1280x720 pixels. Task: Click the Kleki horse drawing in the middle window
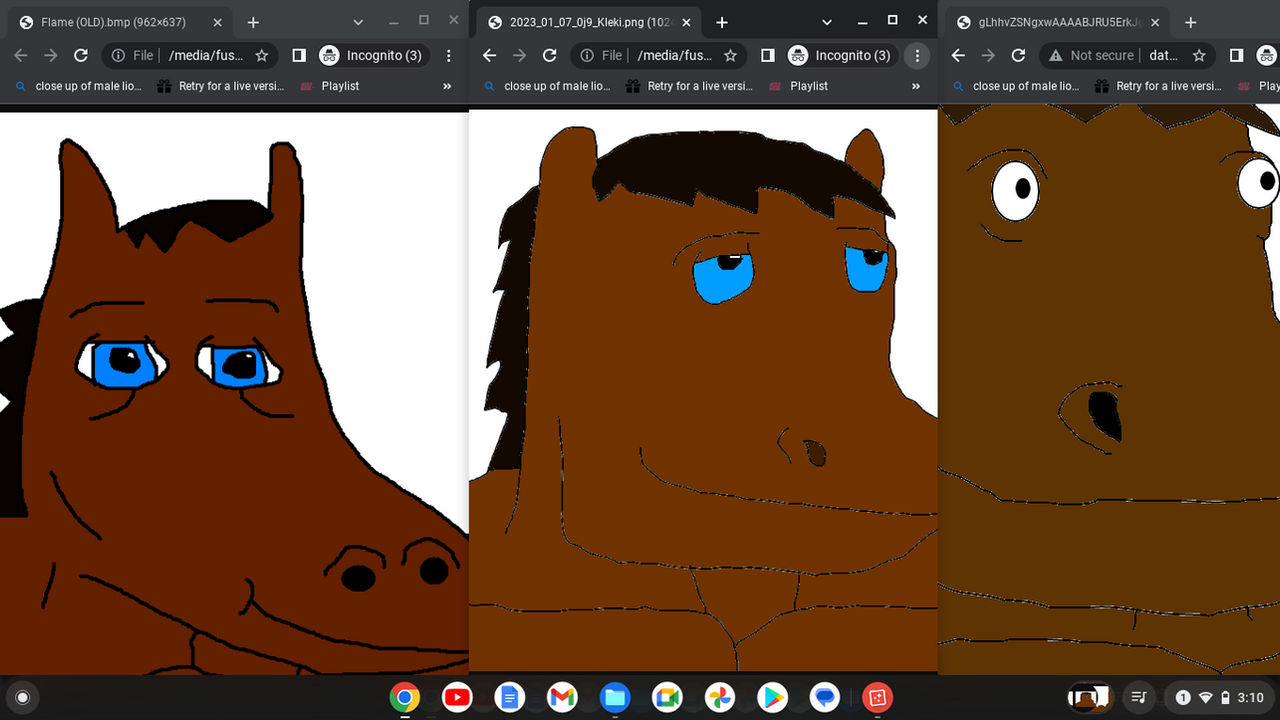click(x=703, y=390)
